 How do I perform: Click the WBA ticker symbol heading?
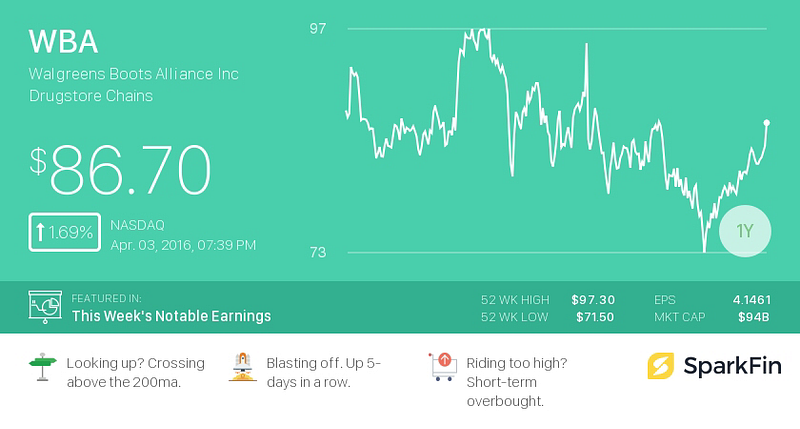[x=63, y=42]
